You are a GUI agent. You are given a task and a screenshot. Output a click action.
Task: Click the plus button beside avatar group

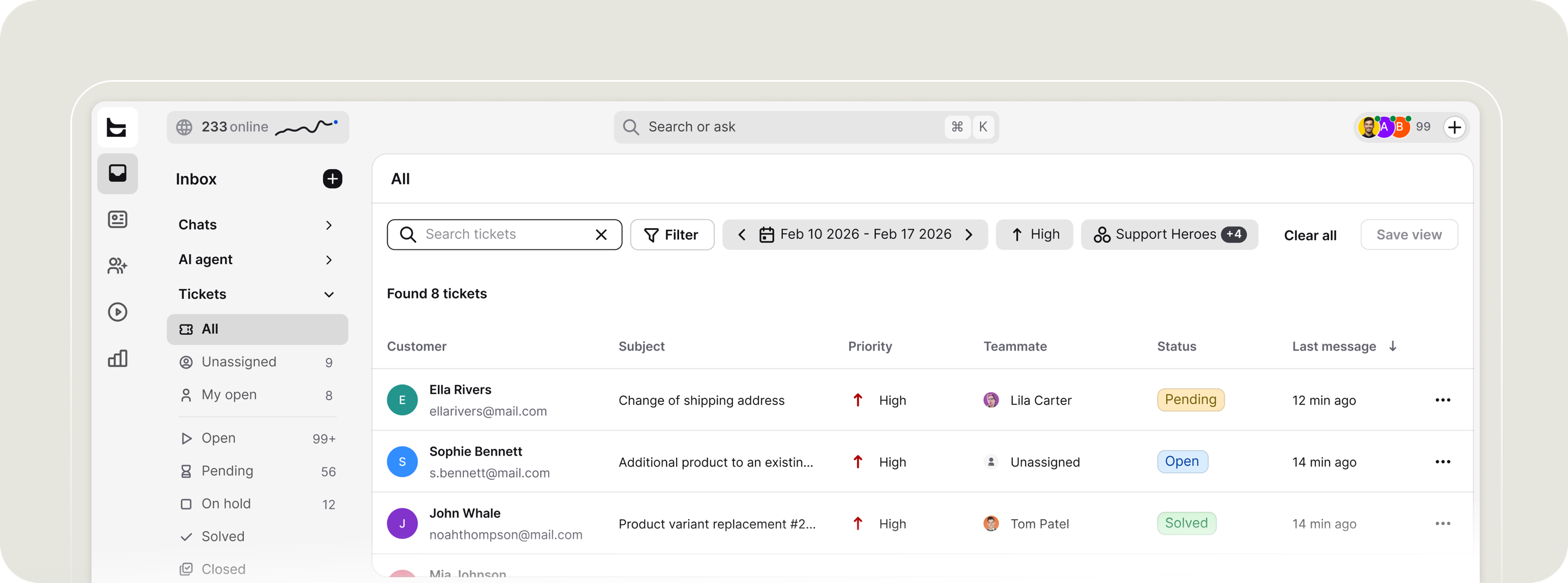pyautogui.click(x=1455, y=127)
